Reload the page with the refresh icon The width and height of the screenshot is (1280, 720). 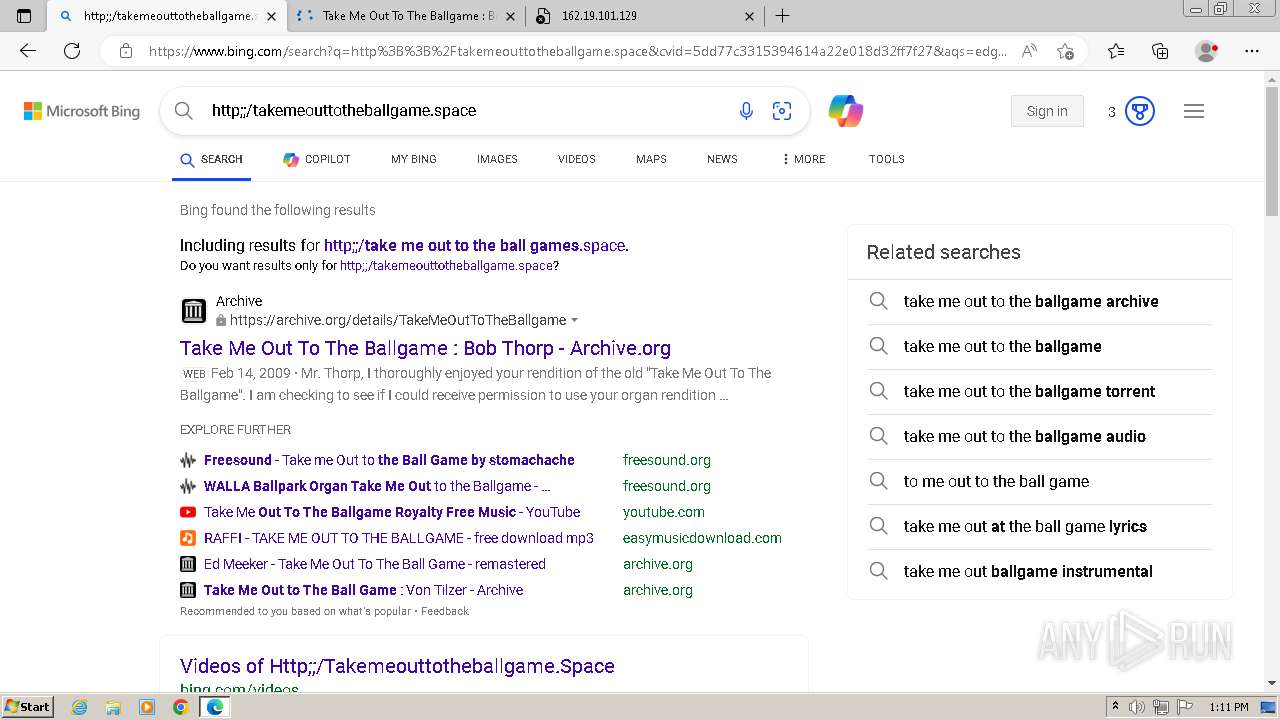point(72,51)
